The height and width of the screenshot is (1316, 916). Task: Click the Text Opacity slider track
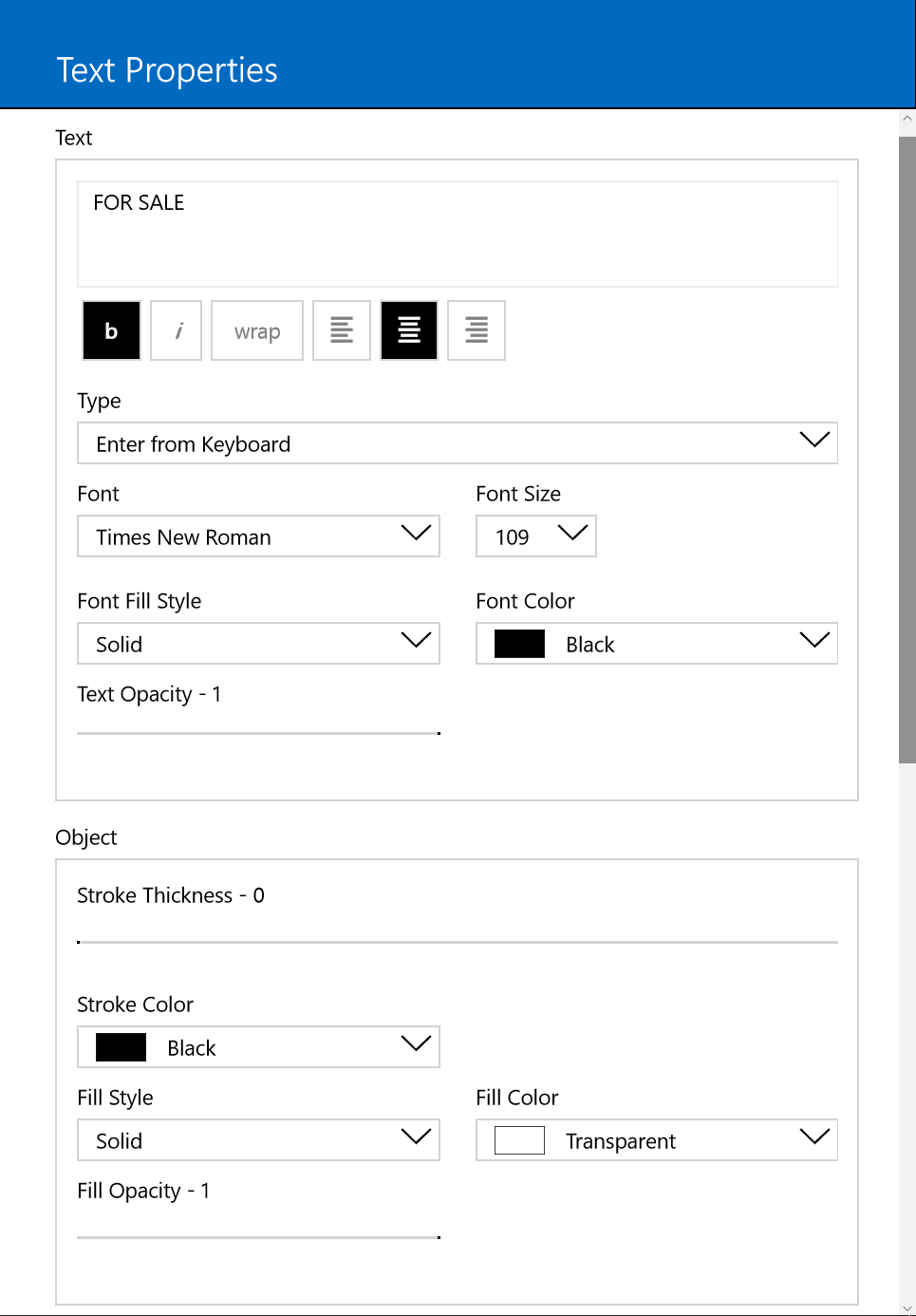[258, 733]
